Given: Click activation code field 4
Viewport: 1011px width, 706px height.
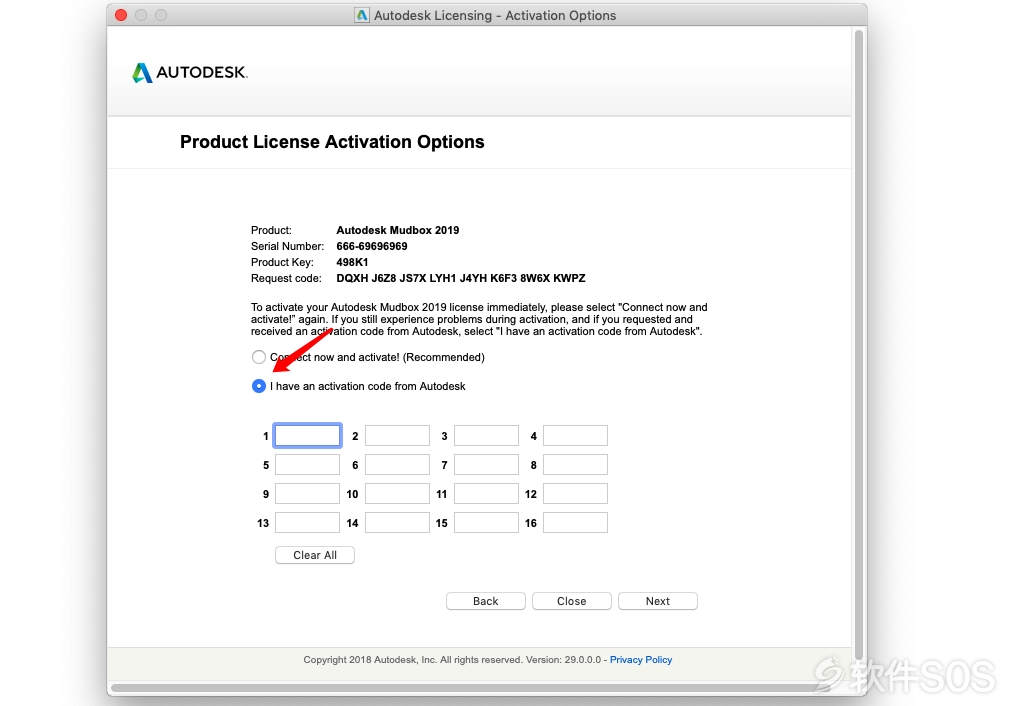Looking at the screenshot, I should pyautogui.click(x=575, y=436).
